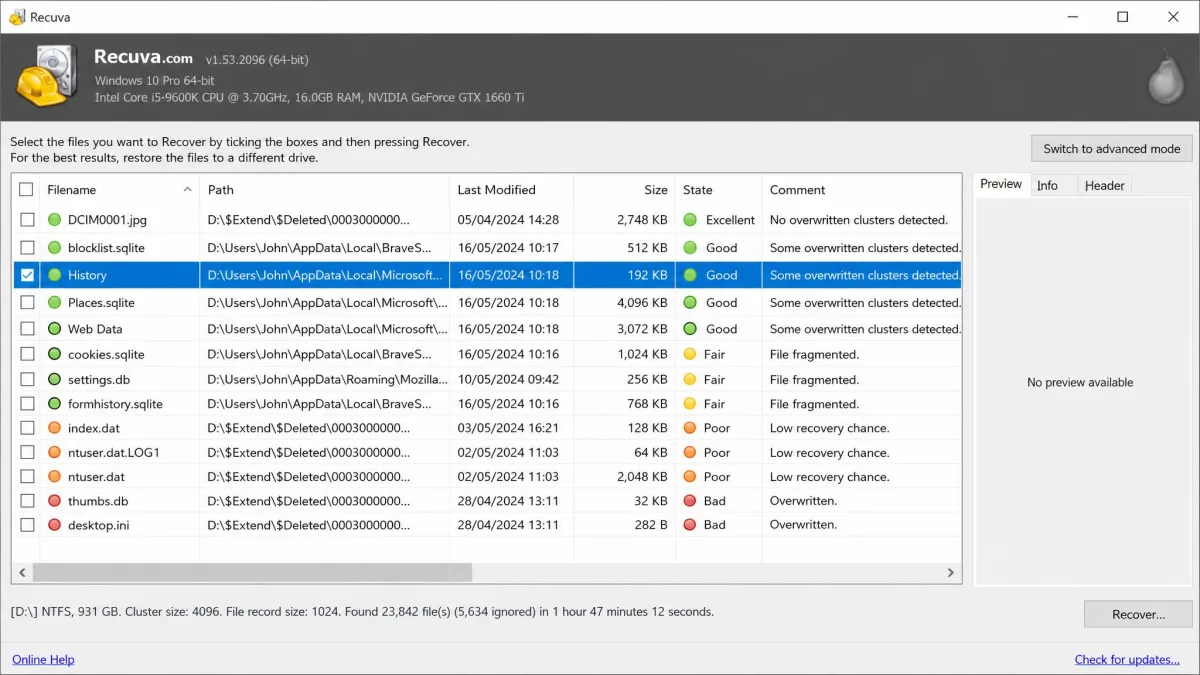Toggle the select-all checkbox in the header
The image size is (1200, 675).
[x=27, y=190]
